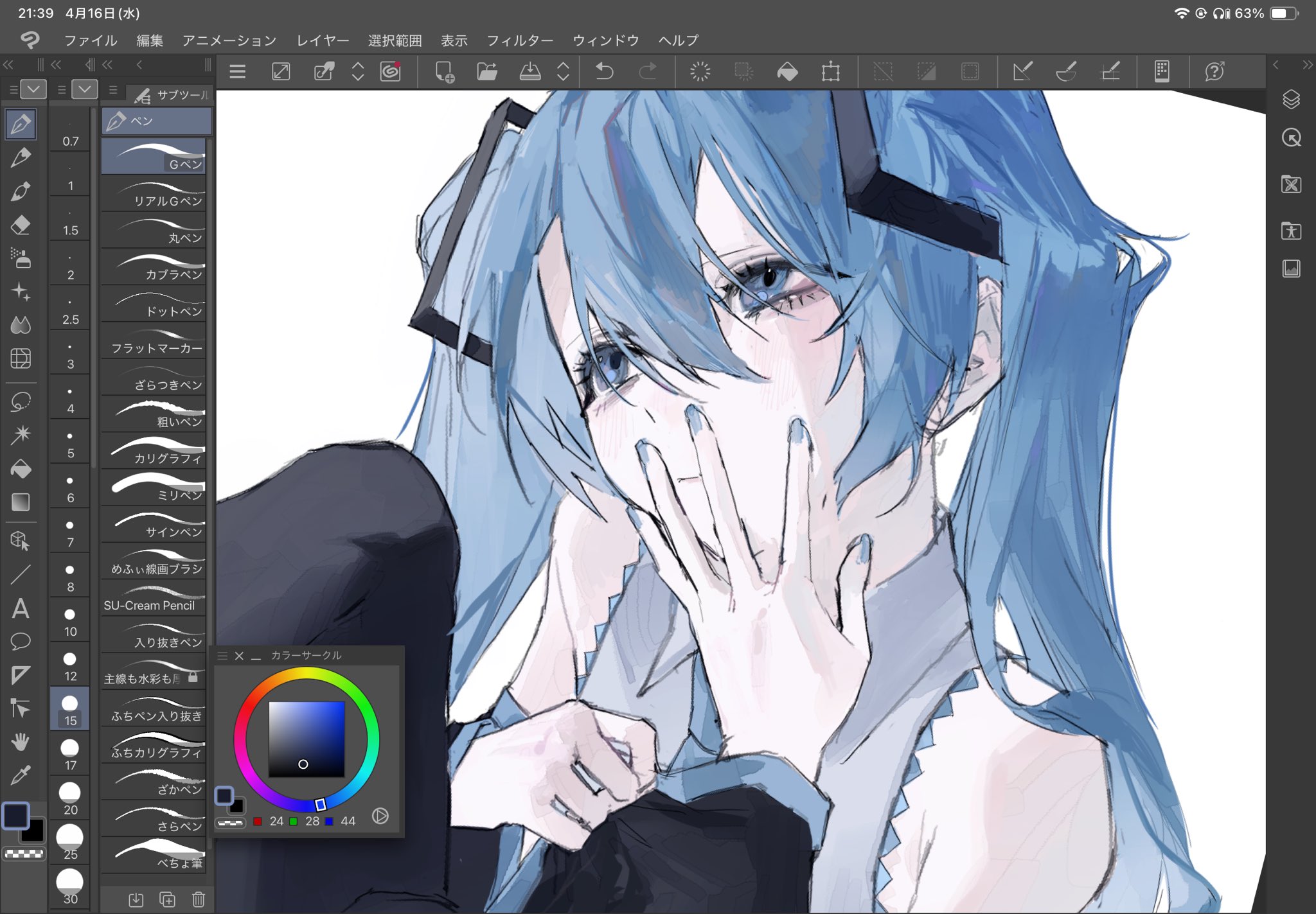
Task: Select the Balloon tool
Action: tap(21, 641)
